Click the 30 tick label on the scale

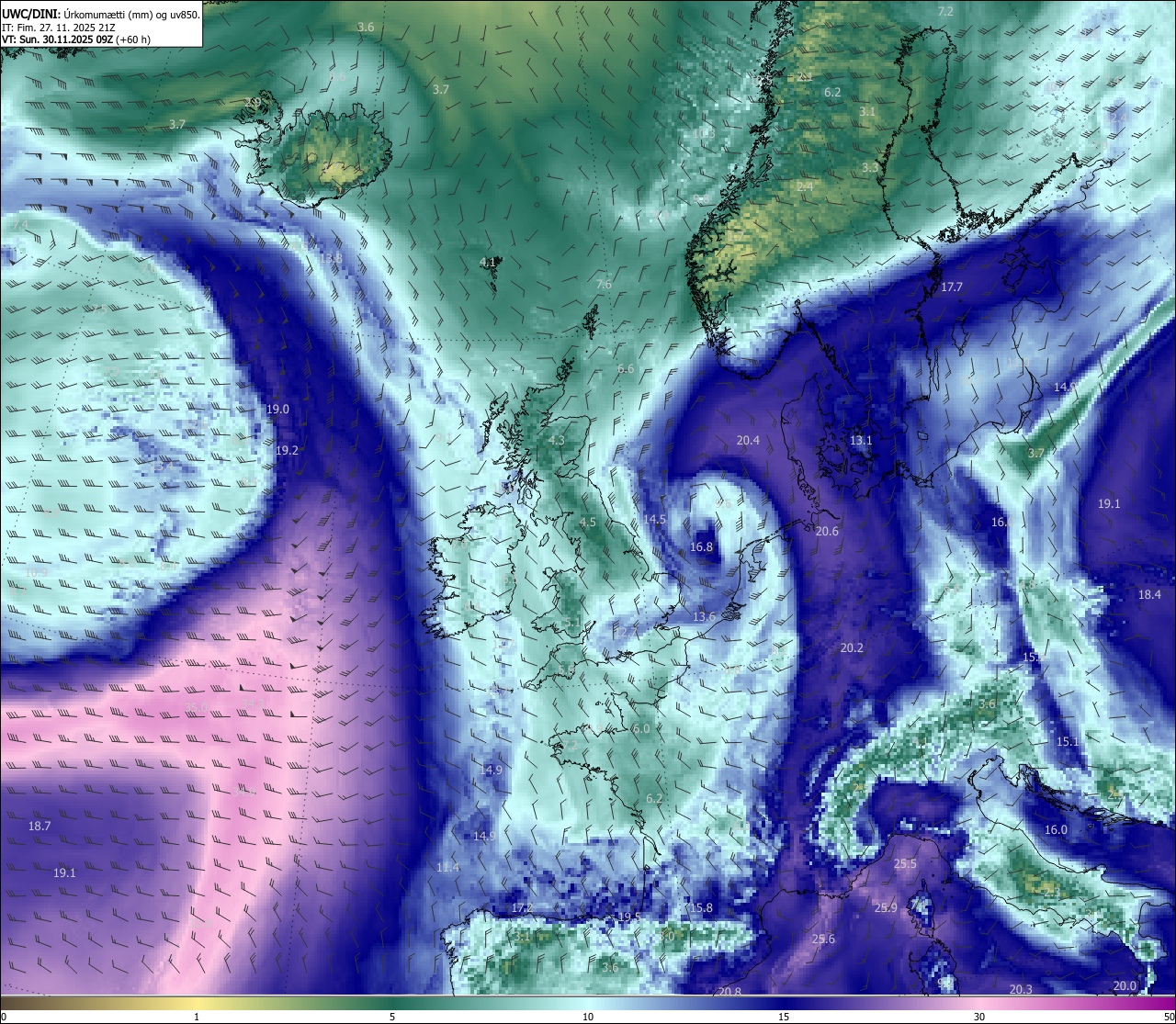point(979,1017)
